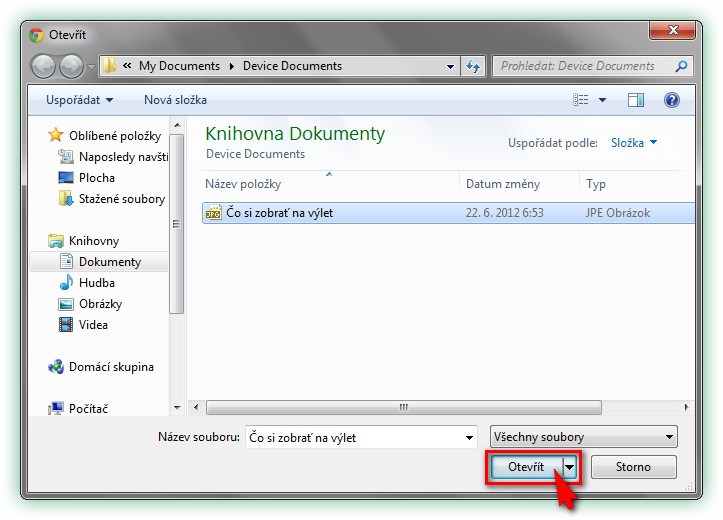723x520 pixels.
Task: Open recent locations dropdown next to Forward
Action: tap(91, 67)
